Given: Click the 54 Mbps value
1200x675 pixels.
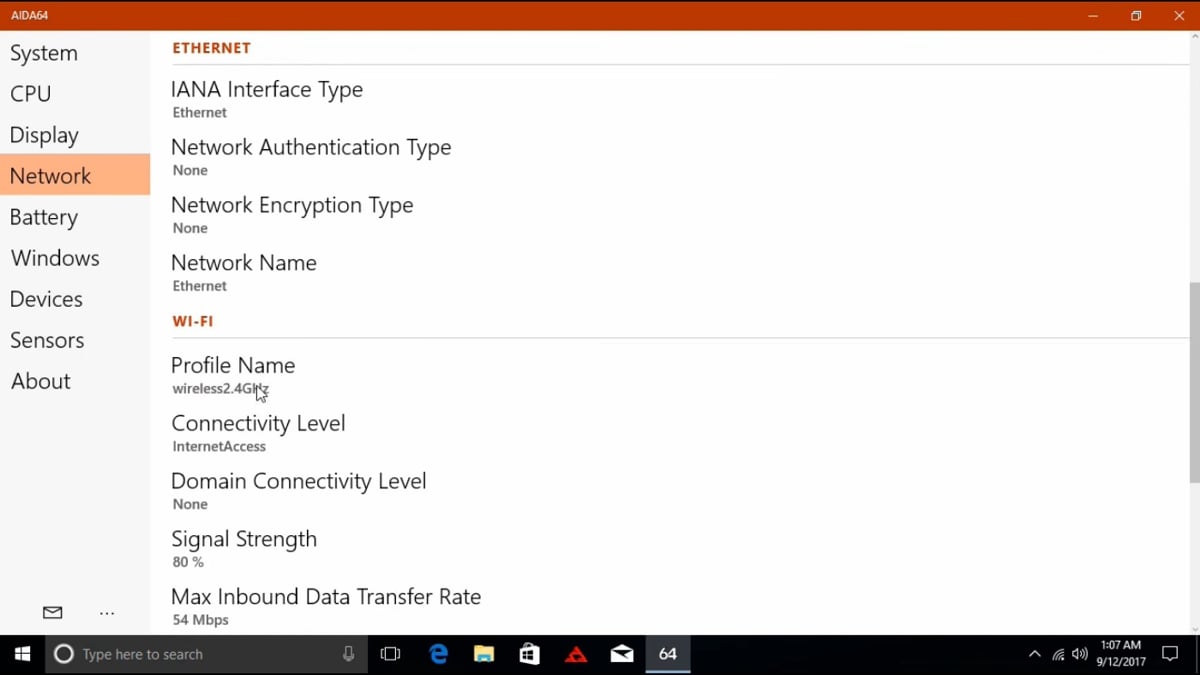Looking at the screenshot, I should coord(200,620).
